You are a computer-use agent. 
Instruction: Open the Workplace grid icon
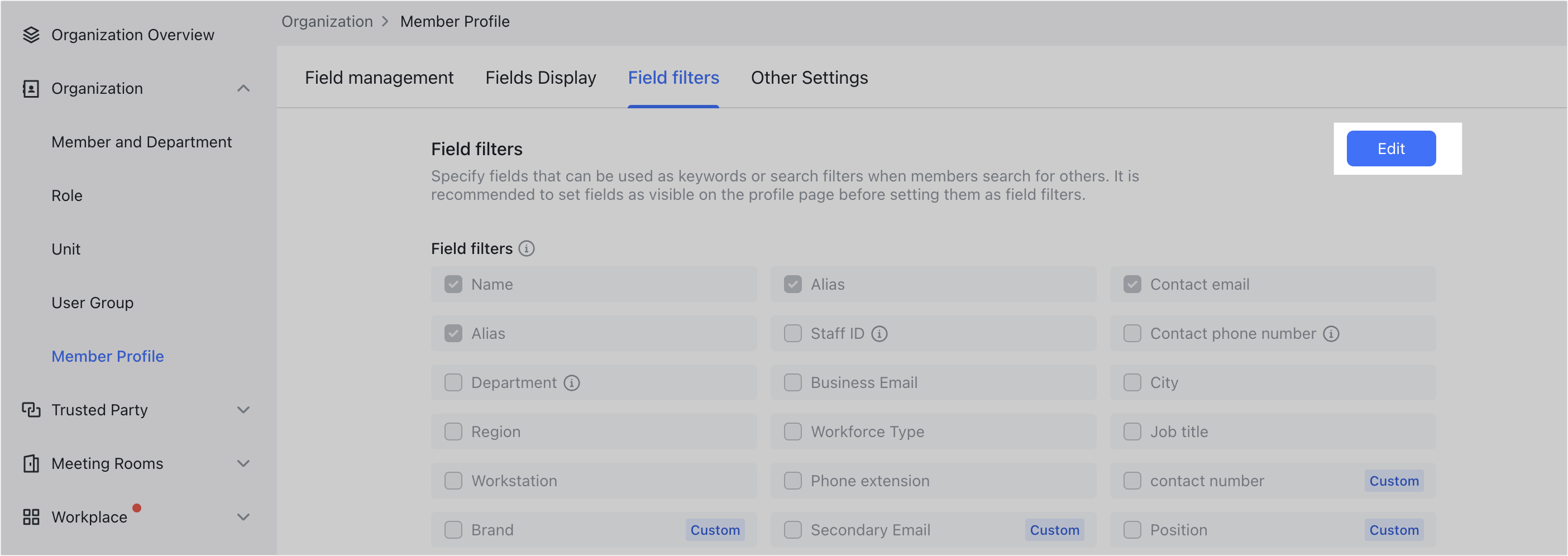coord(31,516)
